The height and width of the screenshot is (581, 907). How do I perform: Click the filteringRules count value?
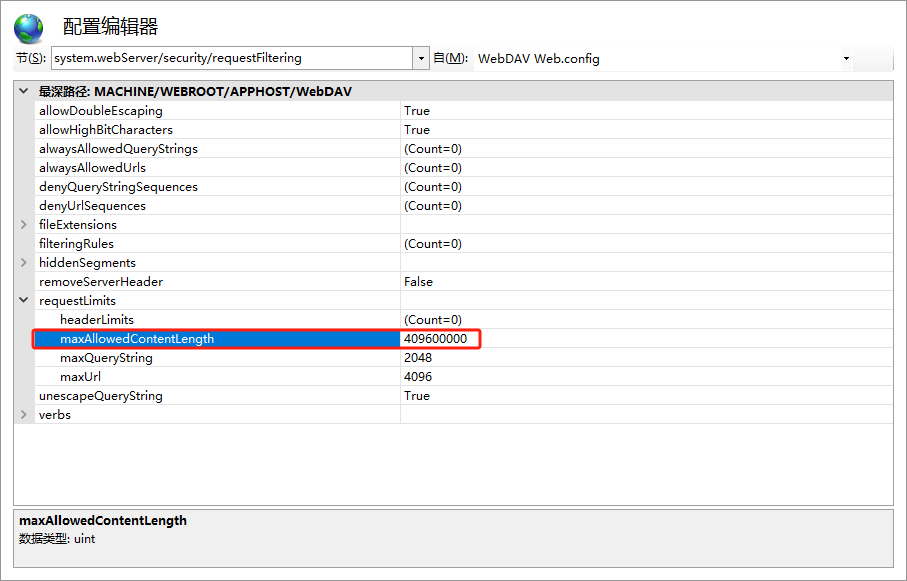pos(432,244)
